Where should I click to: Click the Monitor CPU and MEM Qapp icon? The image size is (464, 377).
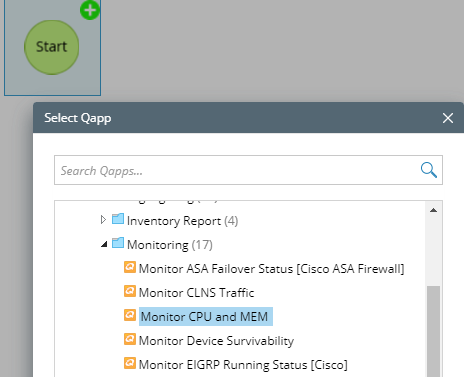130,315
